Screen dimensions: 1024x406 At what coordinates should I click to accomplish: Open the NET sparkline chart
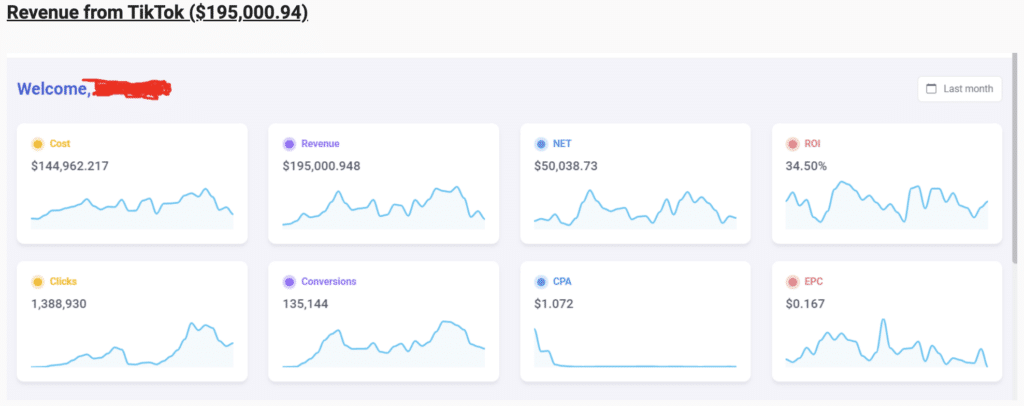click(x=635, y=209)
